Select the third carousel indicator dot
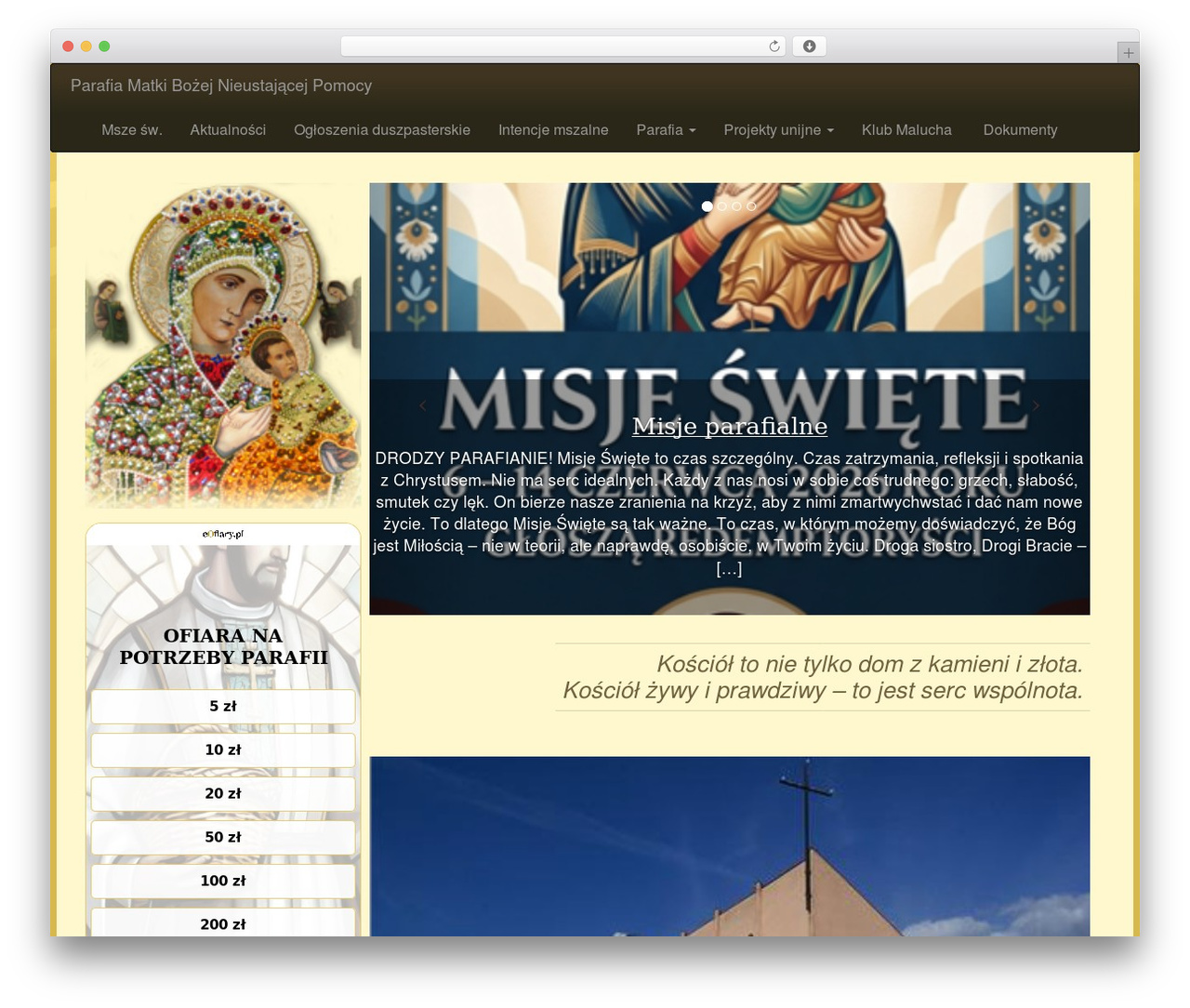This screenshot has width=1190, height=1008. coord(736,206)
